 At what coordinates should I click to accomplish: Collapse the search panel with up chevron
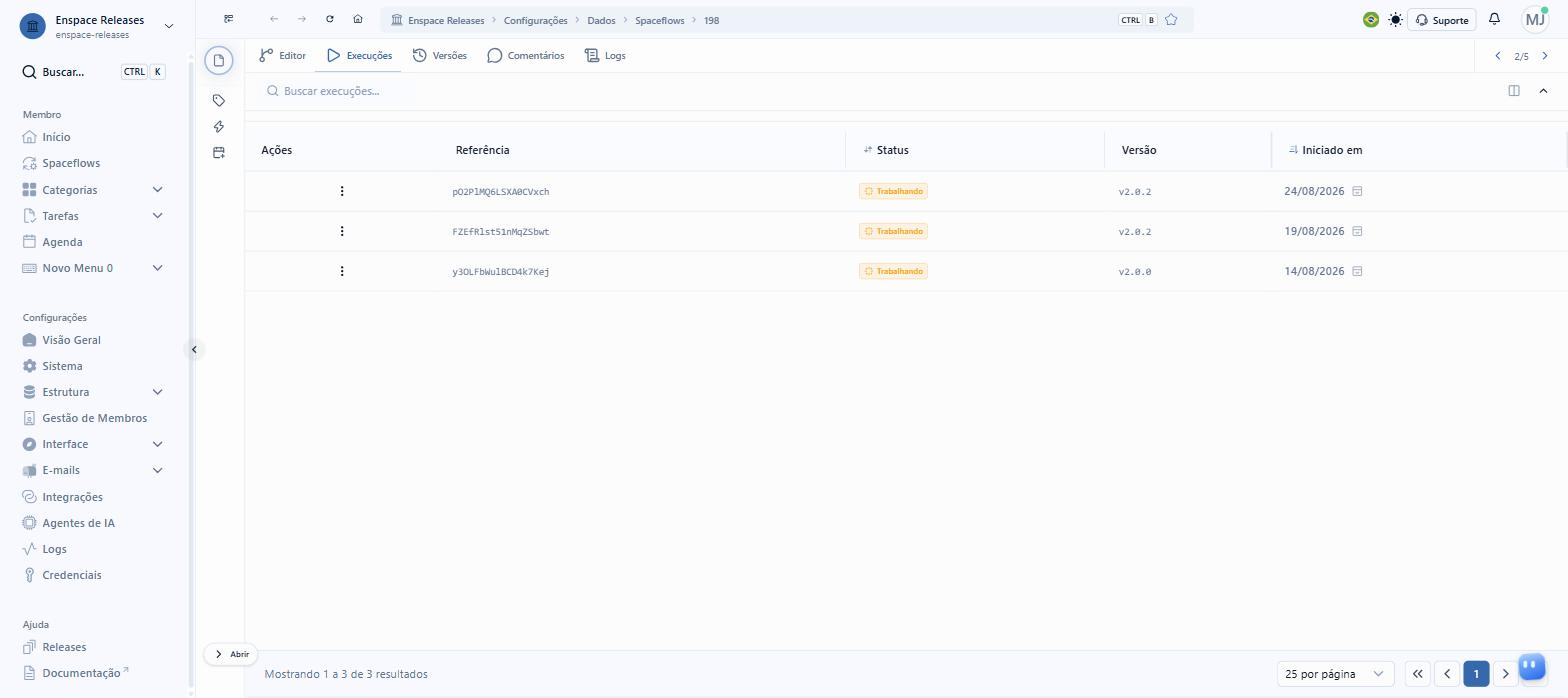[x=1543, y=91]
